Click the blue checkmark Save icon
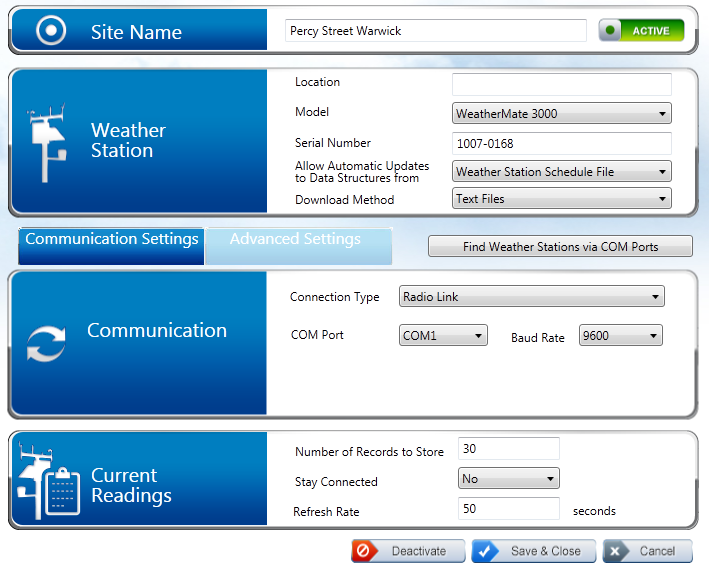709x574 pixels. click(x=487, y=551)
